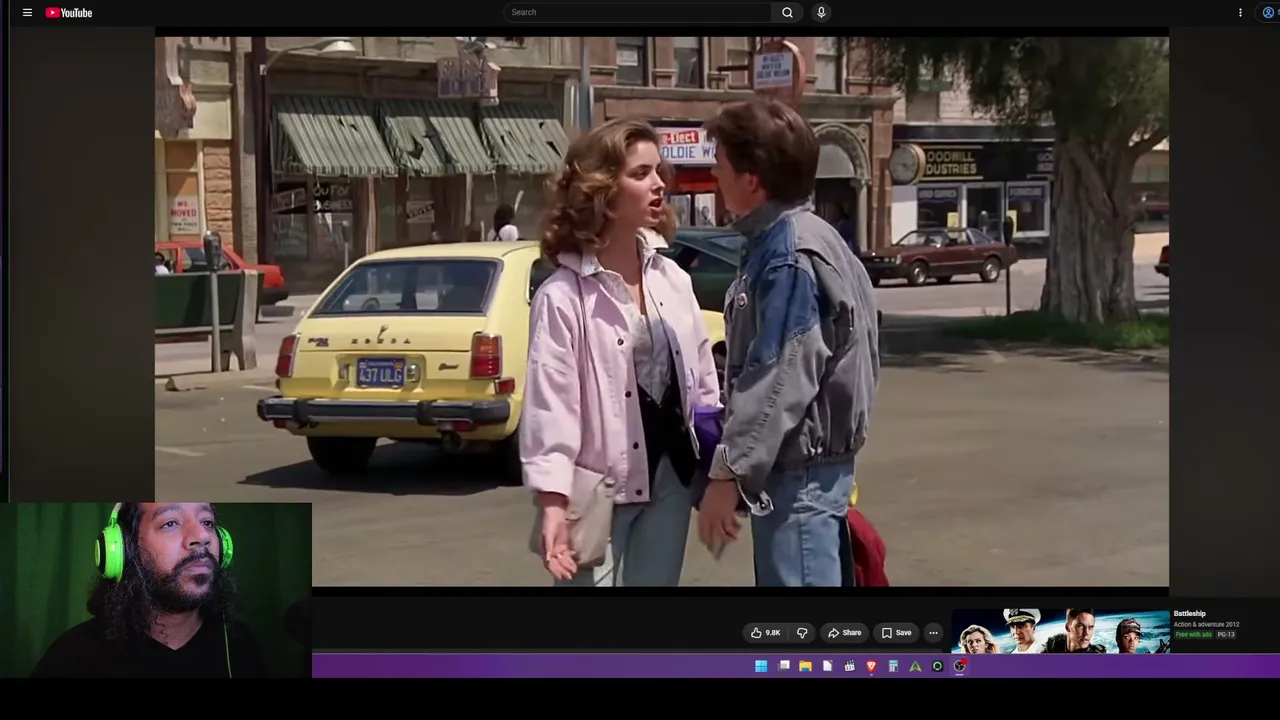Dislike the video with thumbs down
The width and height of the screenshot is (1280, 720).
click(x=801, y=633)
